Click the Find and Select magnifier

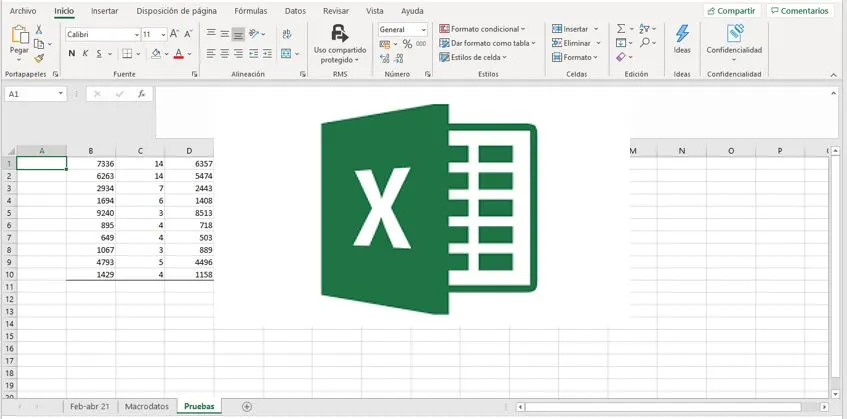click(x=644, y=43)
